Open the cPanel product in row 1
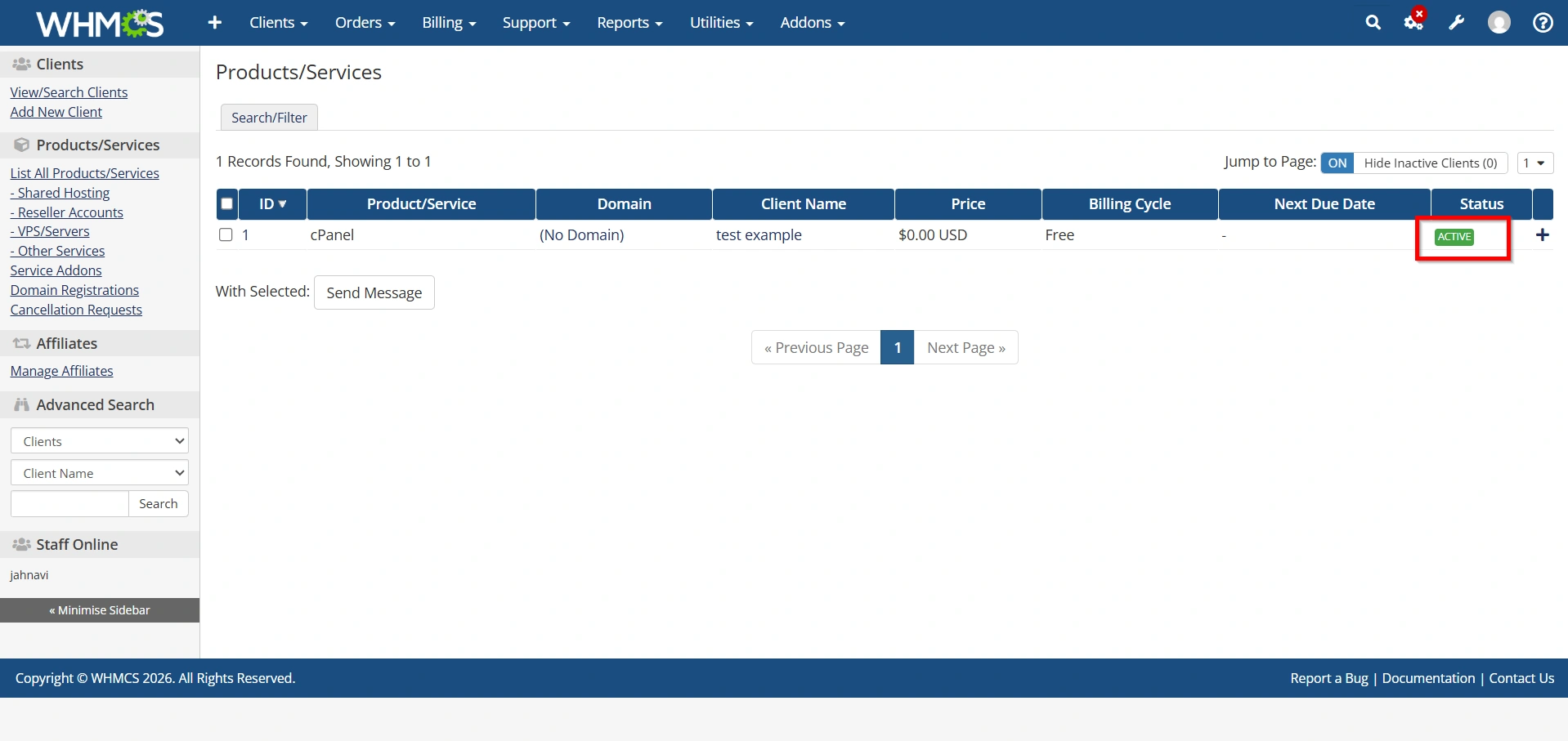The image size is (1568, 741). [332, 235]
